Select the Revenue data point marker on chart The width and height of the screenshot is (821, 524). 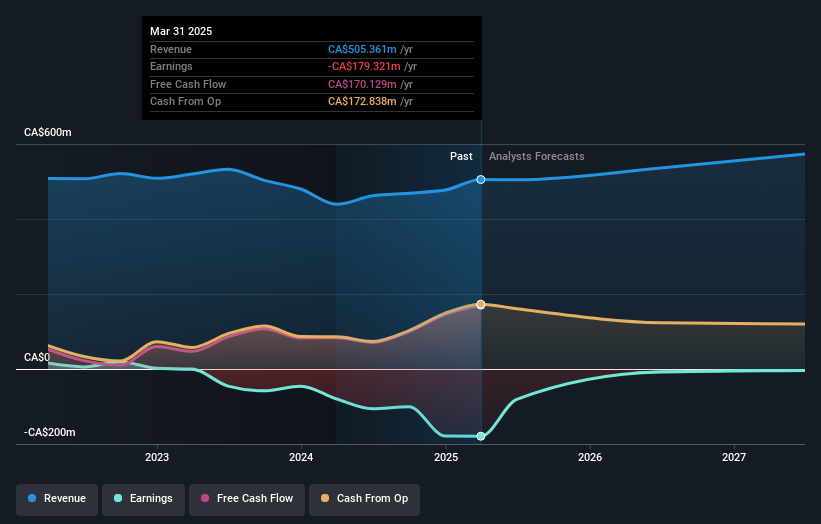pos(481,180)
